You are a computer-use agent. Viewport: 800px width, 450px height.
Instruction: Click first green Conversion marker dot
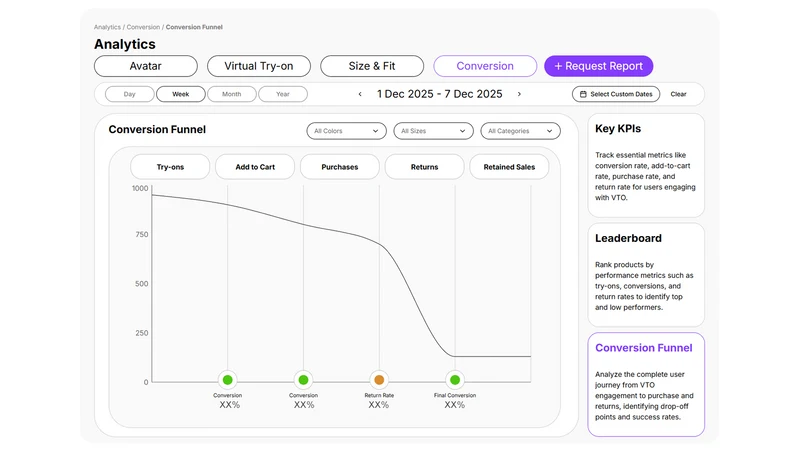228,380
